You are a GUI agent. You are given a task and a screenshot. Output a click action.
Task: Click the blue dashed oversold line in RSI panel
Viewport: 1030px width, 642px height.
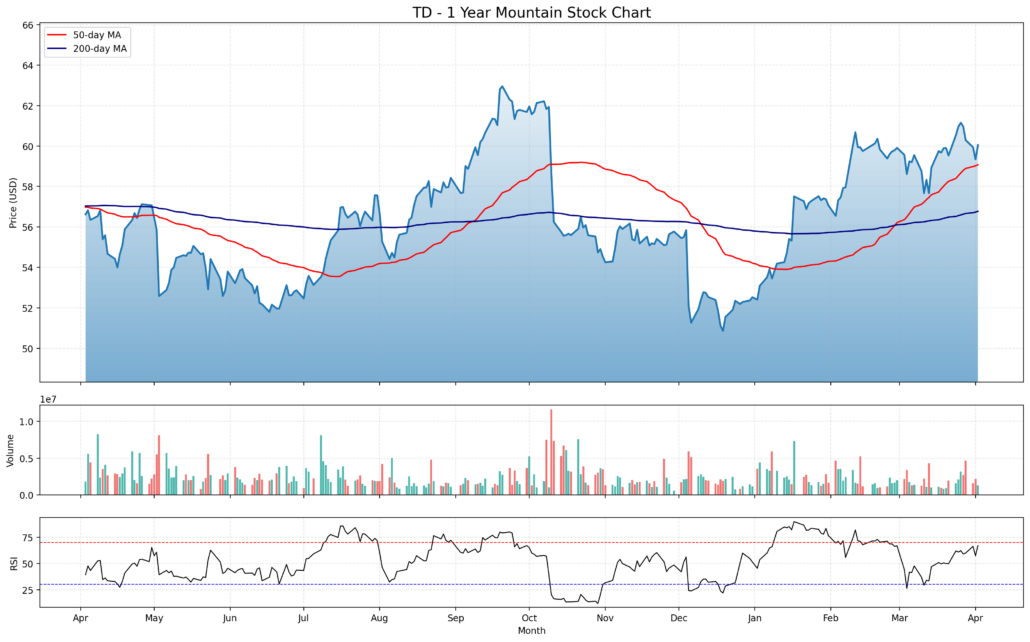pyautogui.click(x=531, y=585)
